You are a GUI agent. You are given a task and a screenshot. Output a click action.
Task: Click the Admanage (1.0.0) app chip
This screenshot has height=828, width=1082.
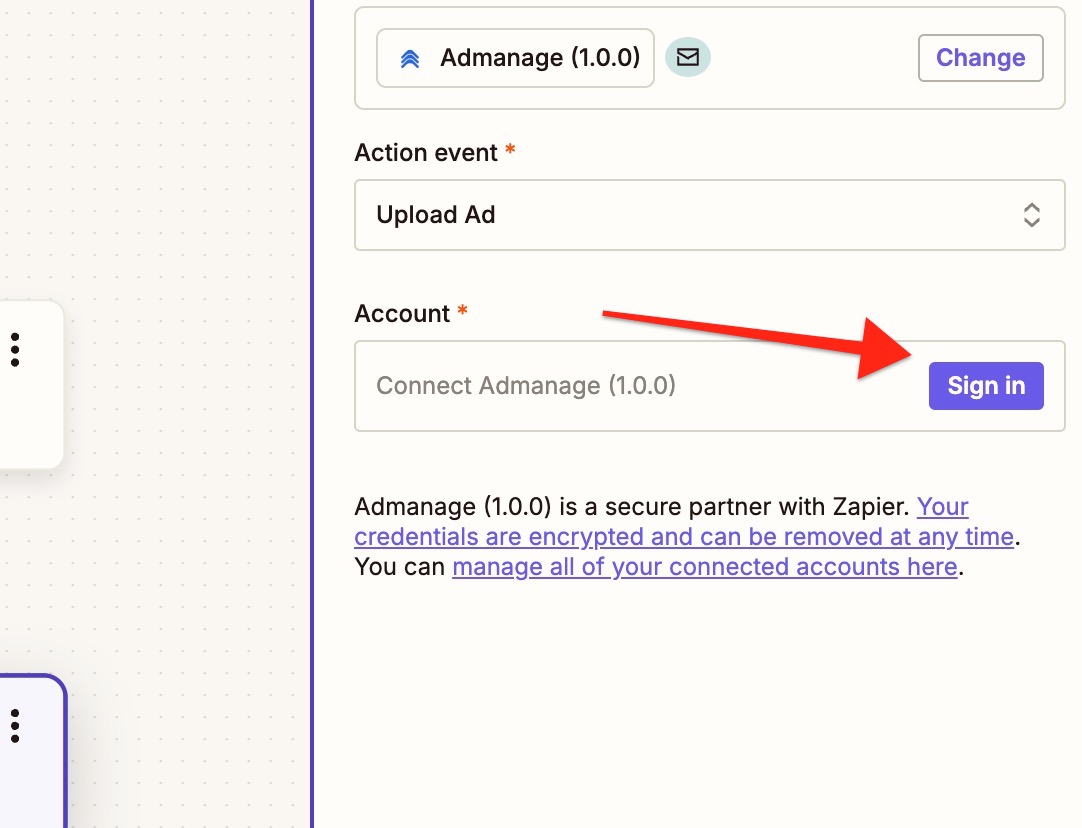515,58
